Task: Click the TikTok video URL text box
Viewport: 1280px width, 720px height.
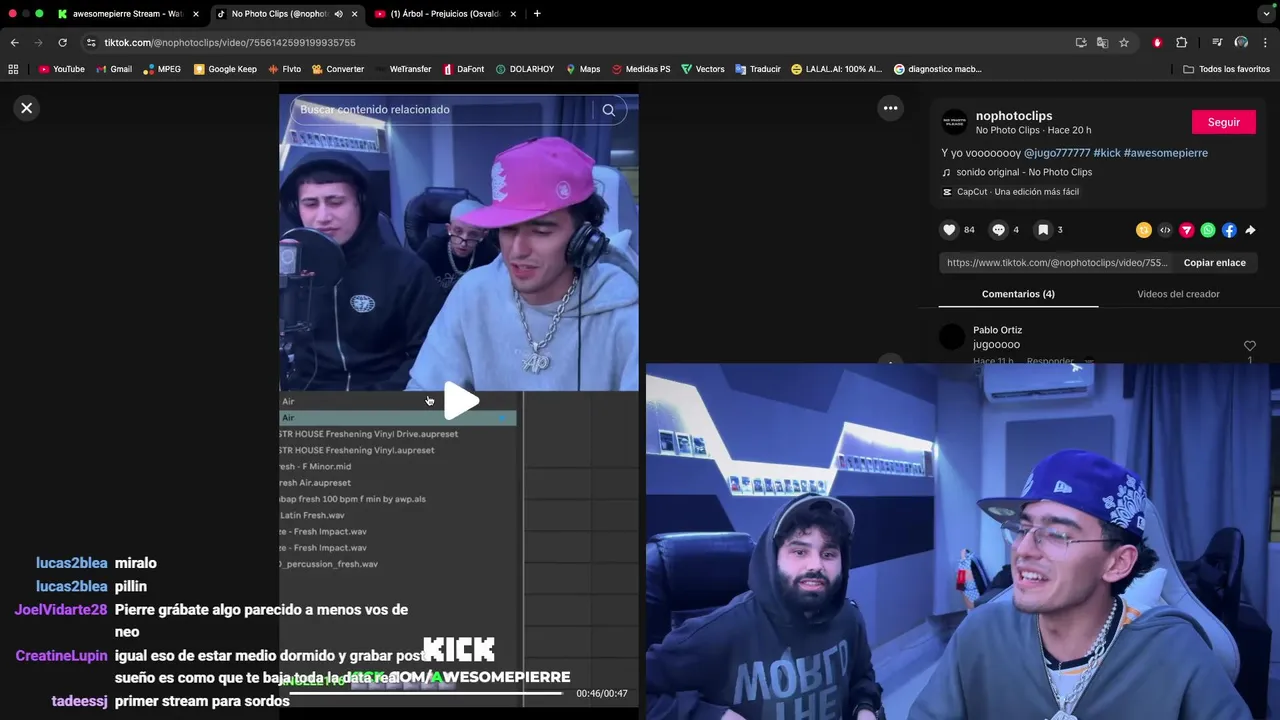Action: click(1057, 263)
